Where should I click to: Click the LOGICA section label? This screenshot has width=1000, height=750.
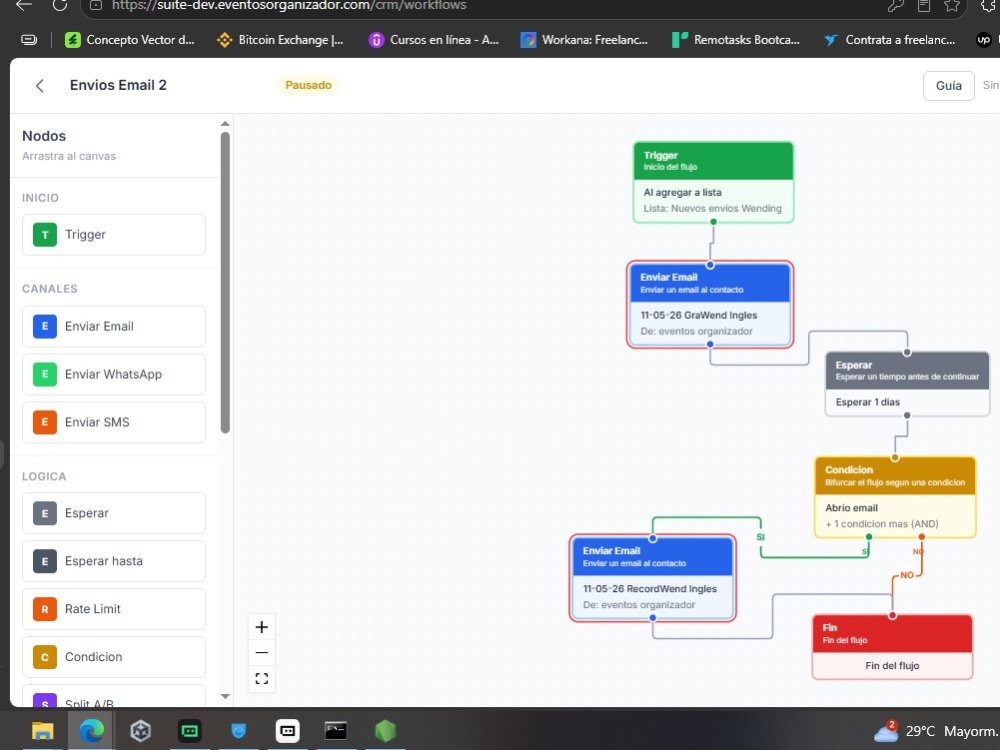pos(44,476)
